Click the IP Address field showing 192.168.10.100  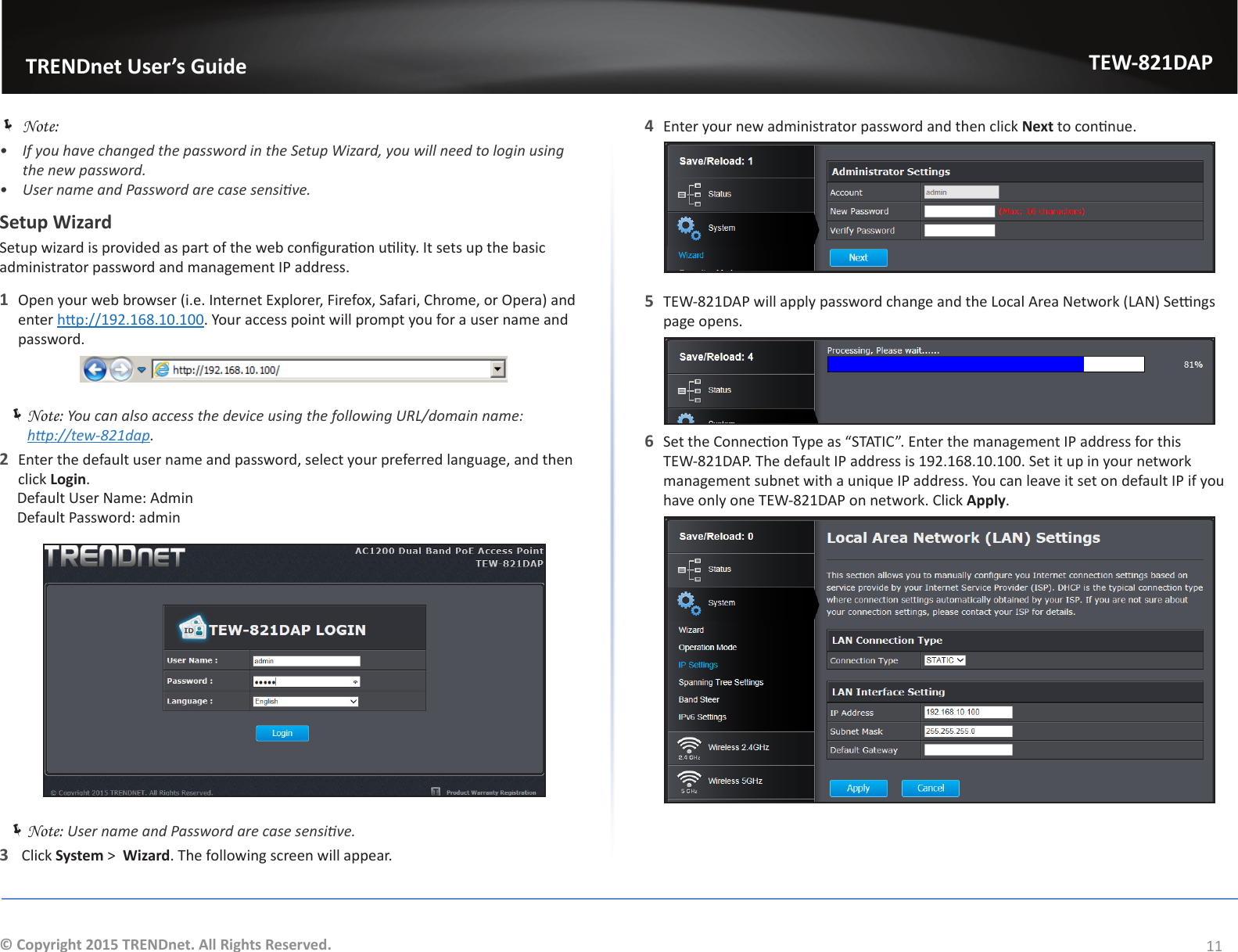pos(968,712)
